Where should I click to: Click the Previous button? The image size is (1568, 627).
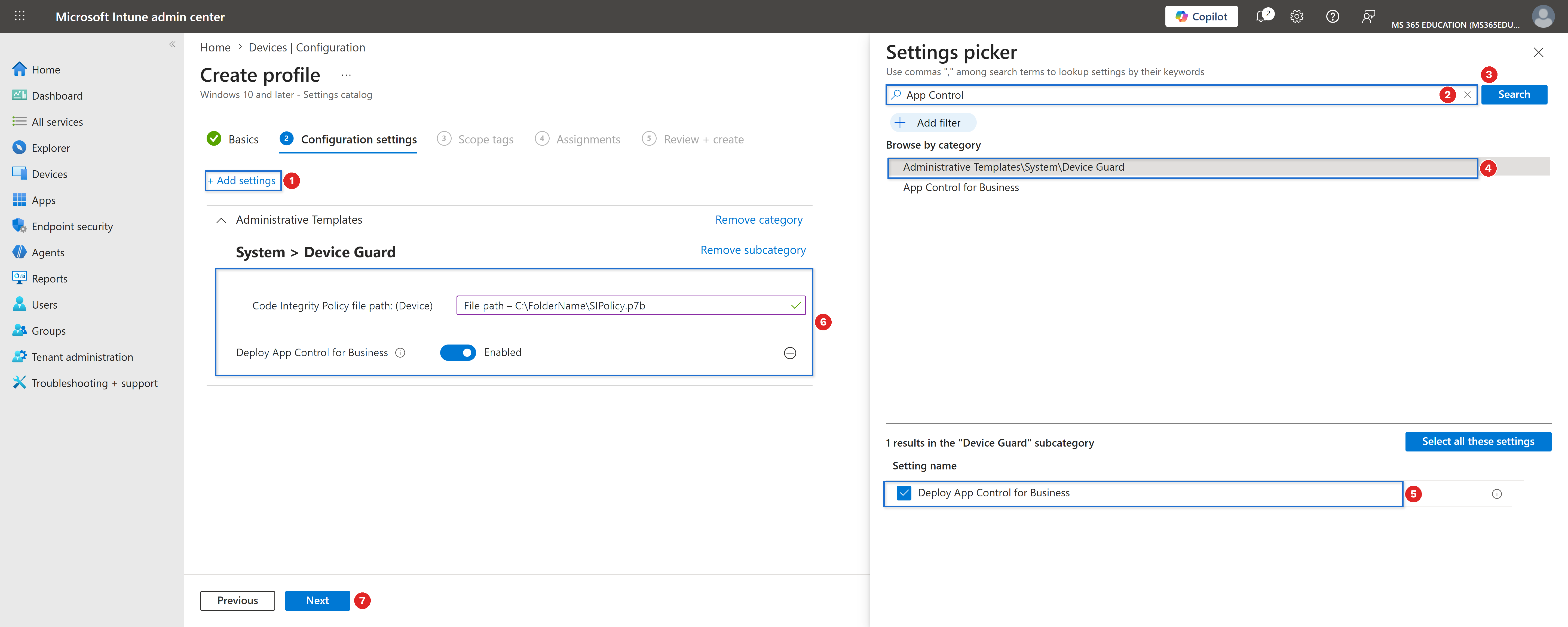237,600
